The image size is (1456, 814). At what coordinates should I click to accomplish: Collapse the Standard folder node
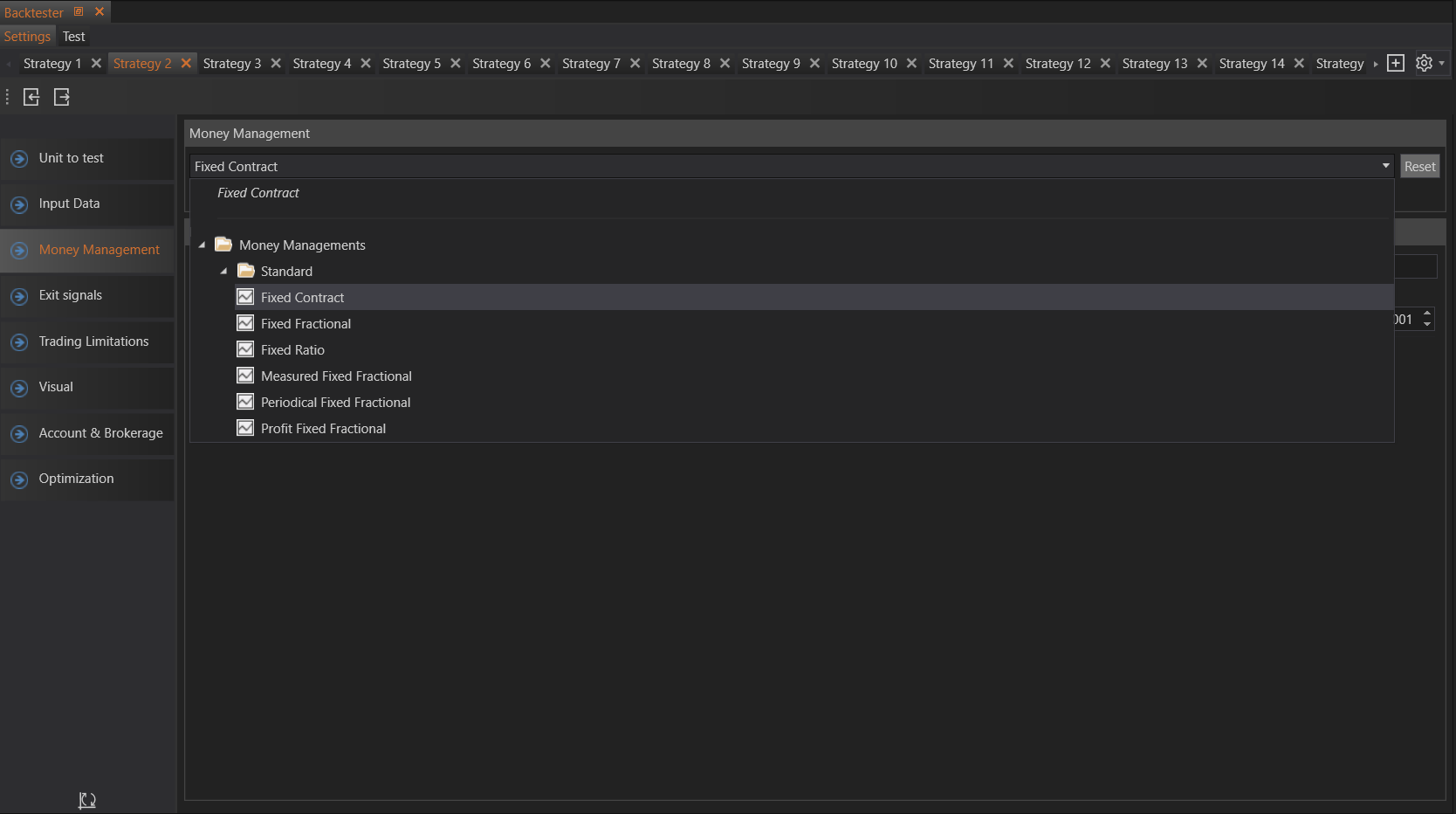pyautogui.click(x=224, y=272)
